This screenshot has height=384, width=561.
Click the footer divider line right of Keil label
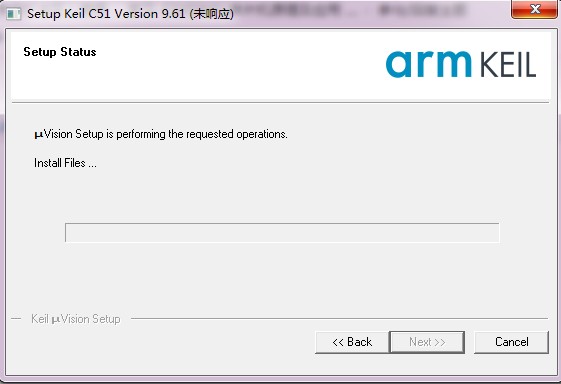(339, 318)
